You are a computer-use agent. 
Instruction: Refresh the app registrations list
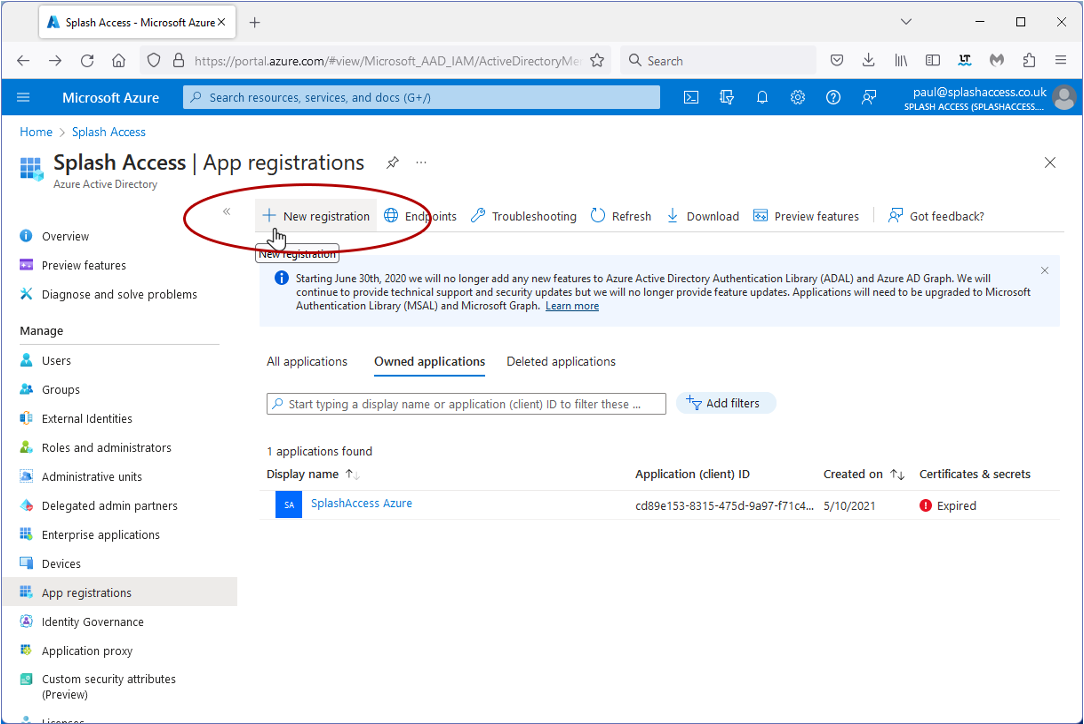point(621,216)
